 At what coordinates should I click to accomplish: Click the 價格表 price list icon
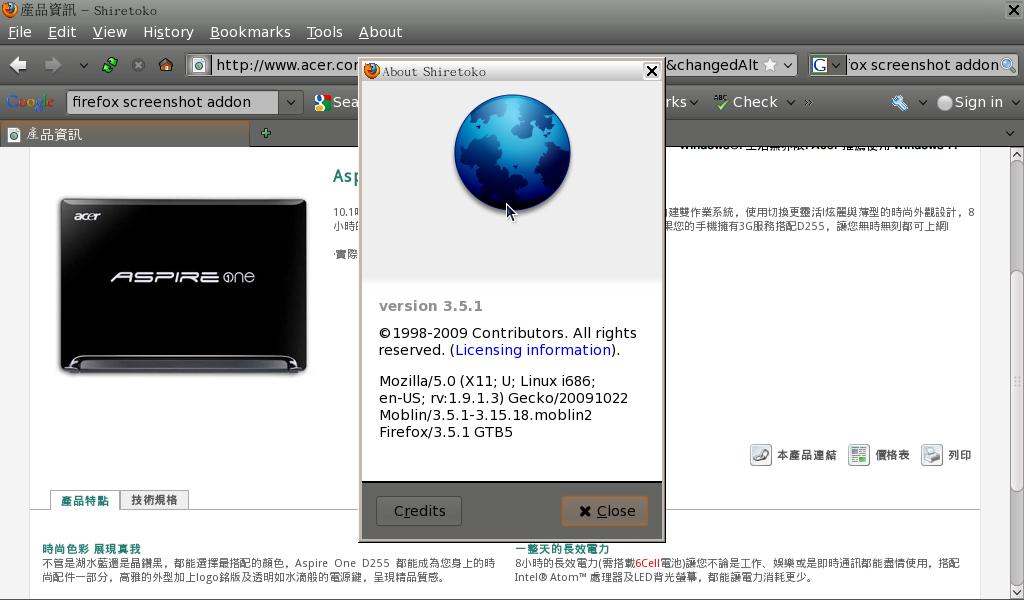(859, 455)
